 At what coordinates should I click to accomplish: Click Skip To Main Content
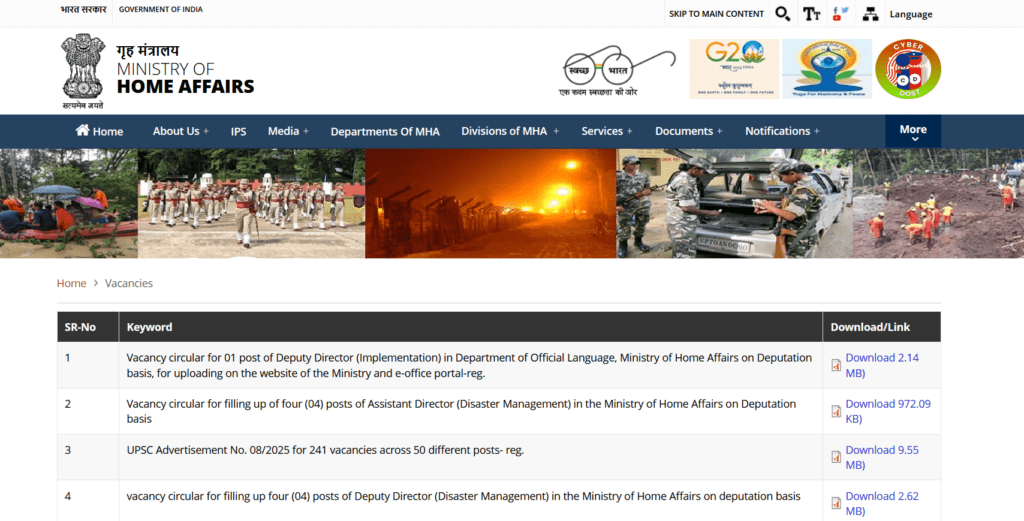point(716,14)
